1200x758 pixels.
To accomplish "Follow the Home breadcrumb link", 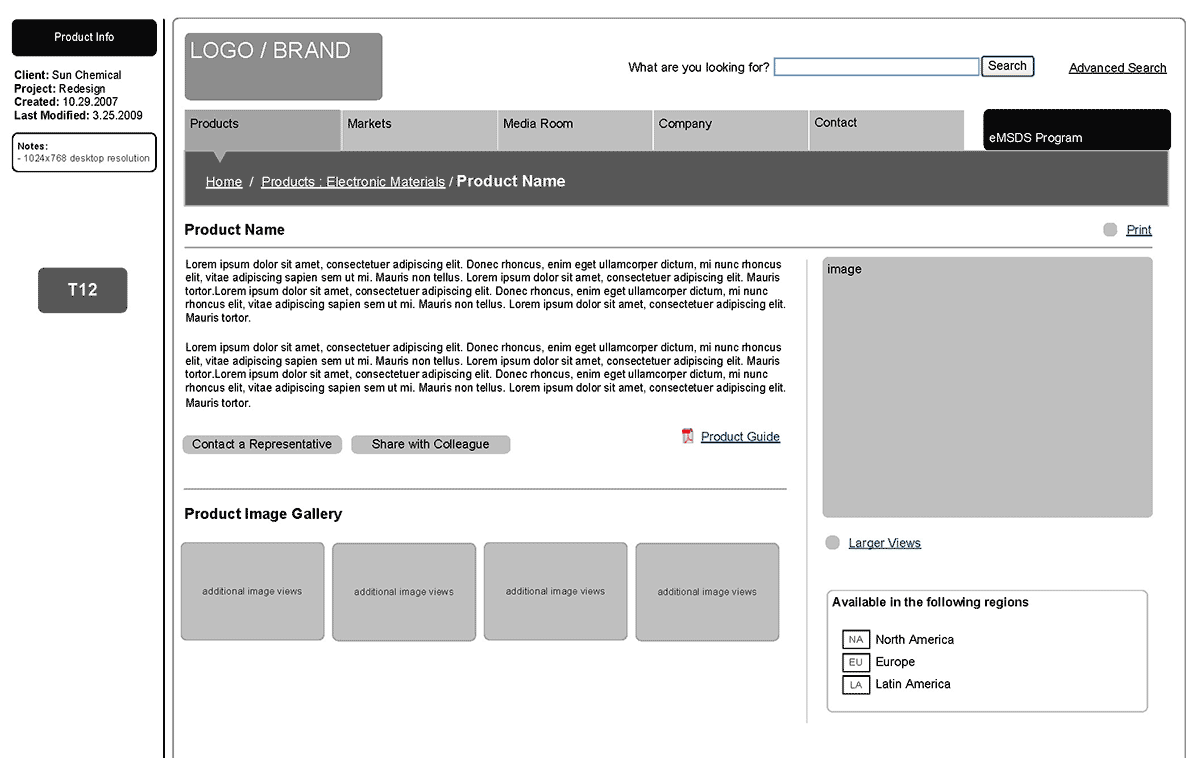I will click(224, 182).
